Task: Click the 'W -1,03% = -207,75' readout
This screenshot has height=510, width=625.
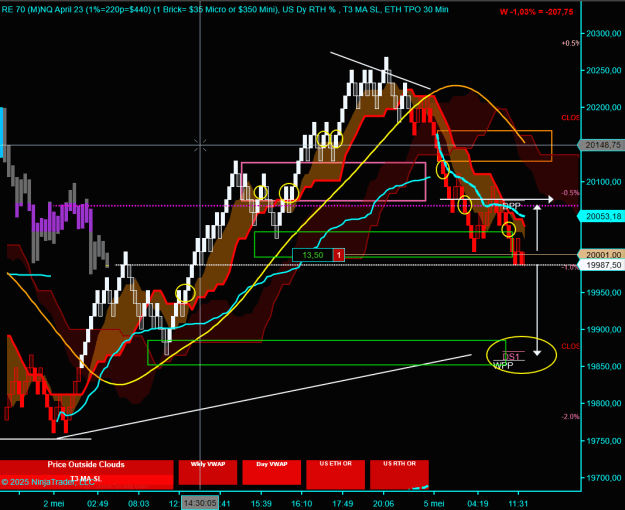Action: (537, 12)
